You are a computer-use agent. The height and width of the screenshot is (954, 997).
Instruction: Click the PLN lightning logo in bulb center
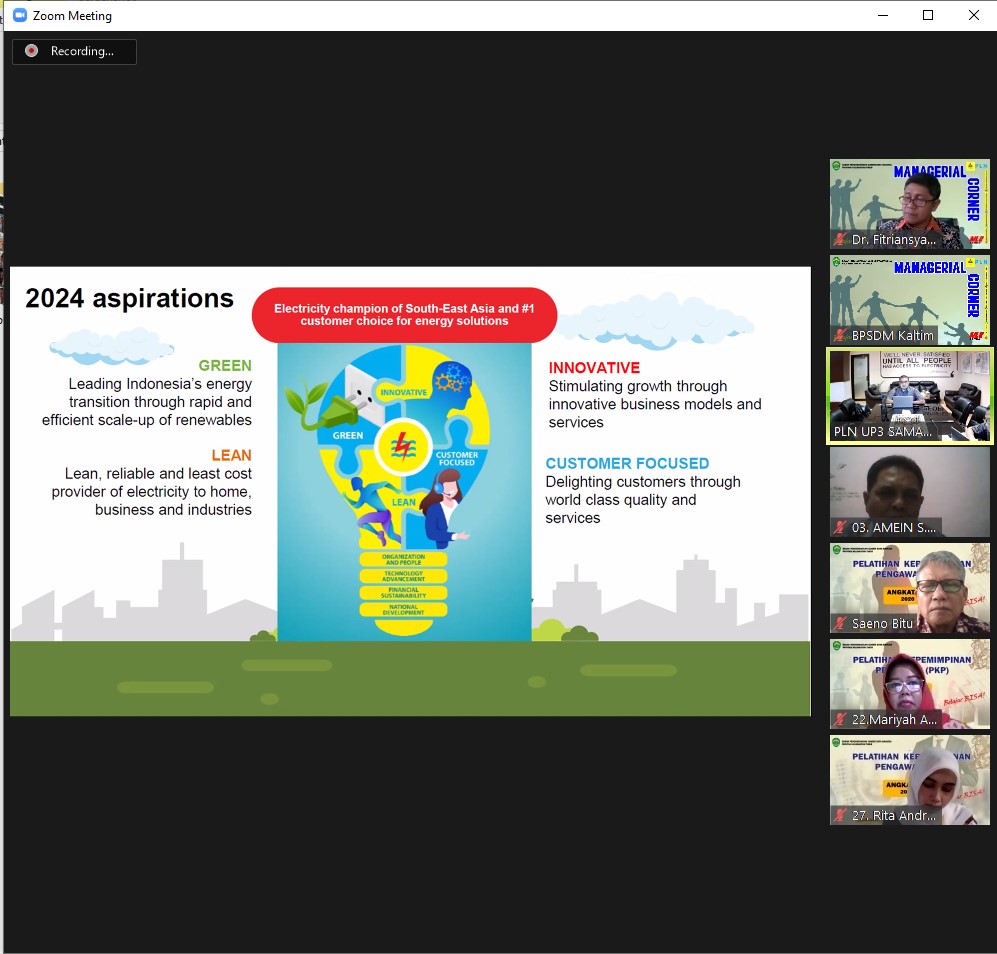[403, 447]
